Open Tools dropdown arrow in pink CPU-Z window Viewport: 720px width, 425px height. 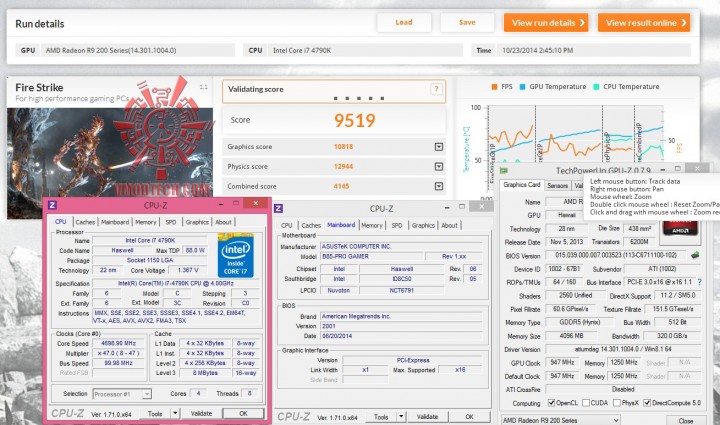click(175, 414)
